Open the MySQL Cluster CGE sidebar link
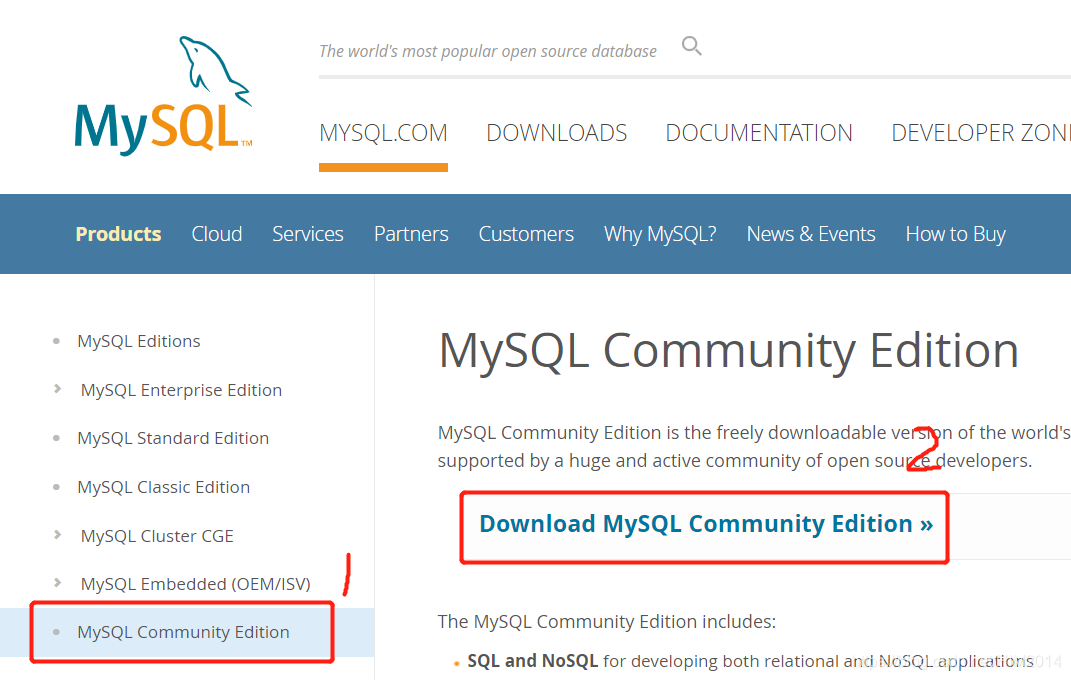This screenshot has width=1071, height=680. click(157, 536)
